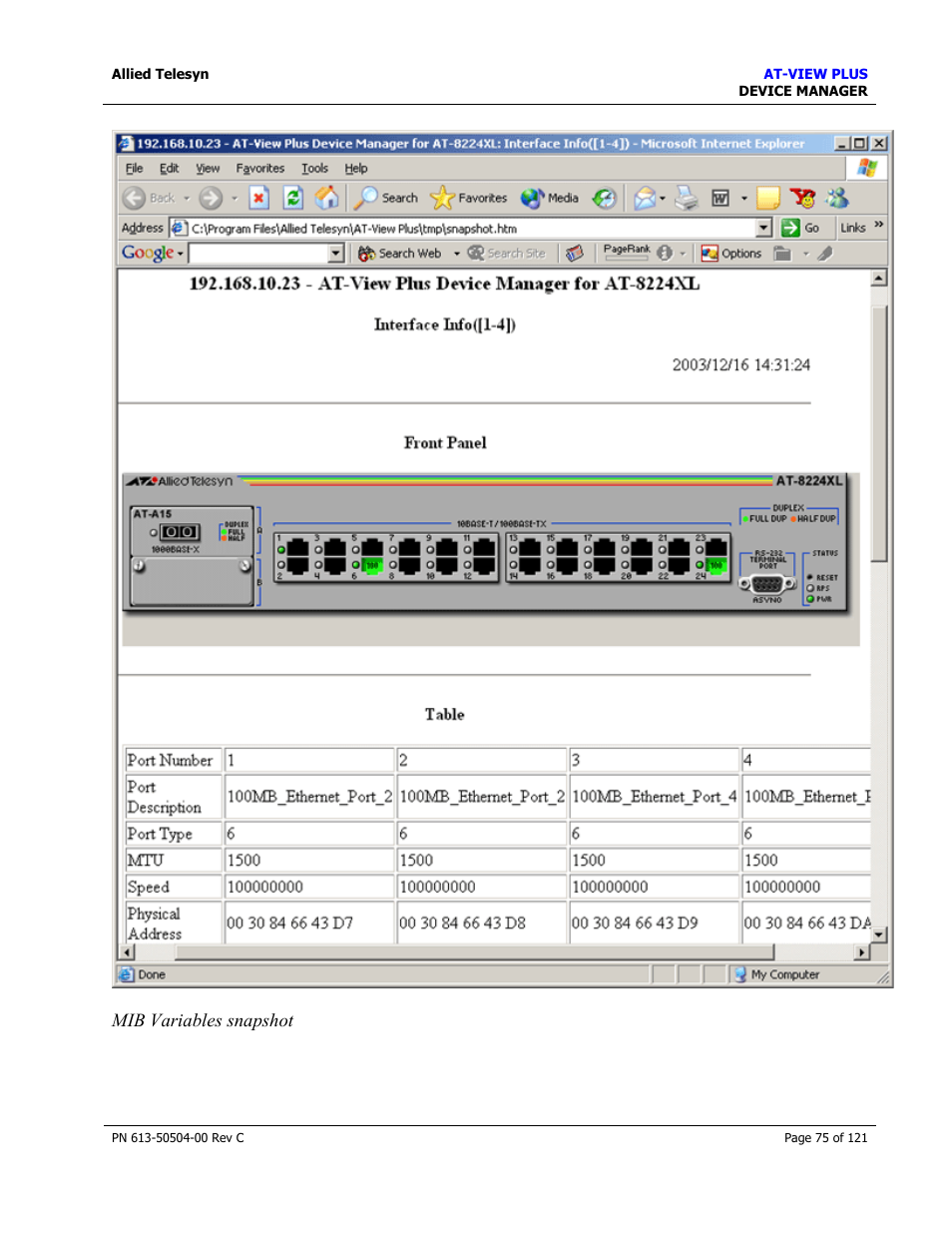The width and height of the screenshot is (952, 1233).
Task: Go to the Home page icon
Action: click(x=326, y=198)
